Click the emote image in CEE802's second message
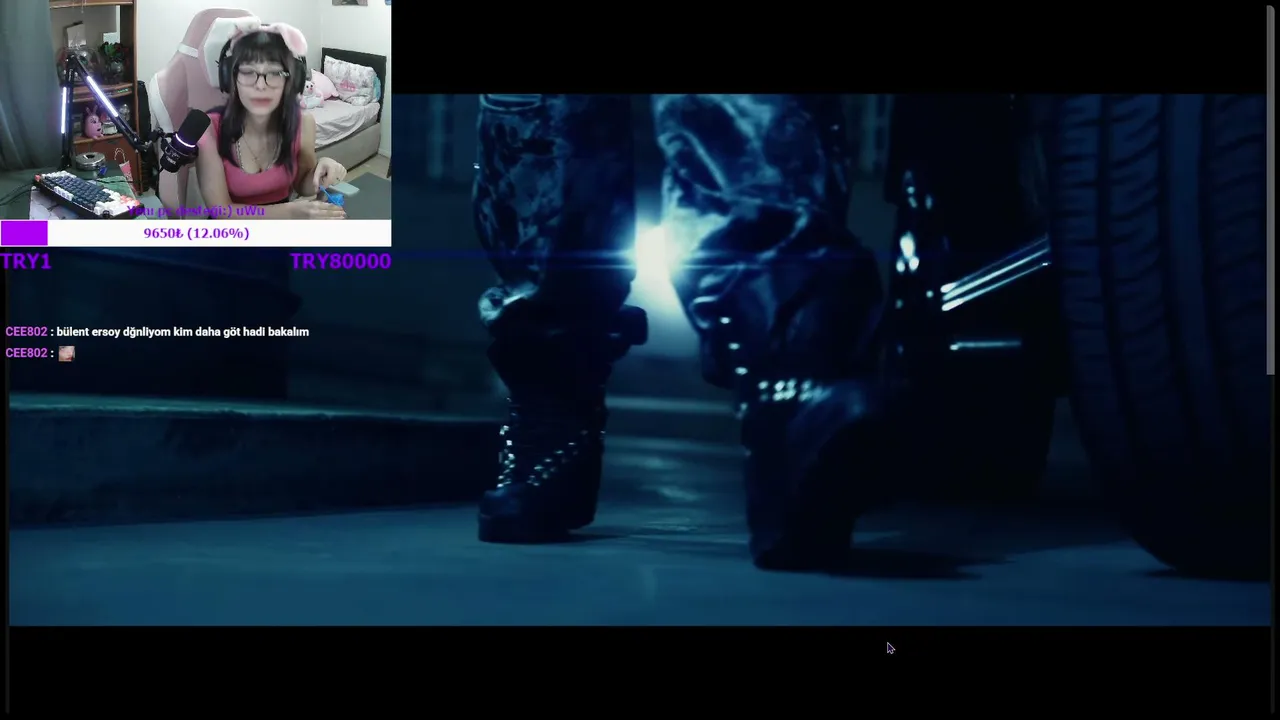 point(66,353)
